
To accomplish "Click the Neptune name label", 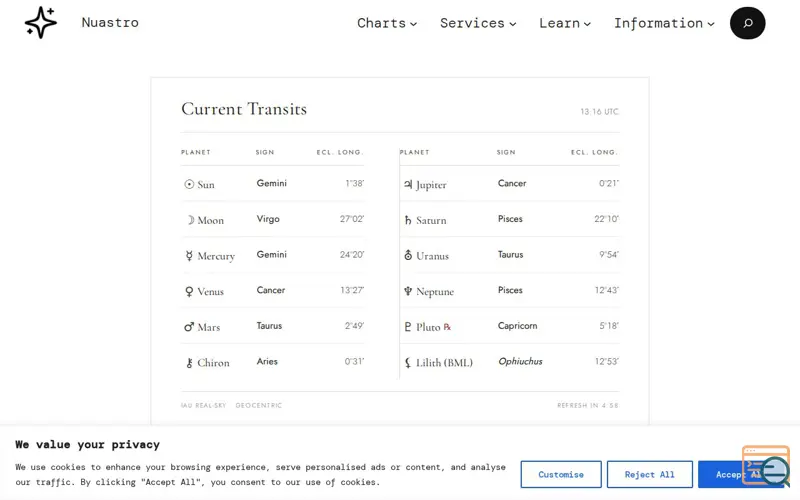I will tap(435, 291).
